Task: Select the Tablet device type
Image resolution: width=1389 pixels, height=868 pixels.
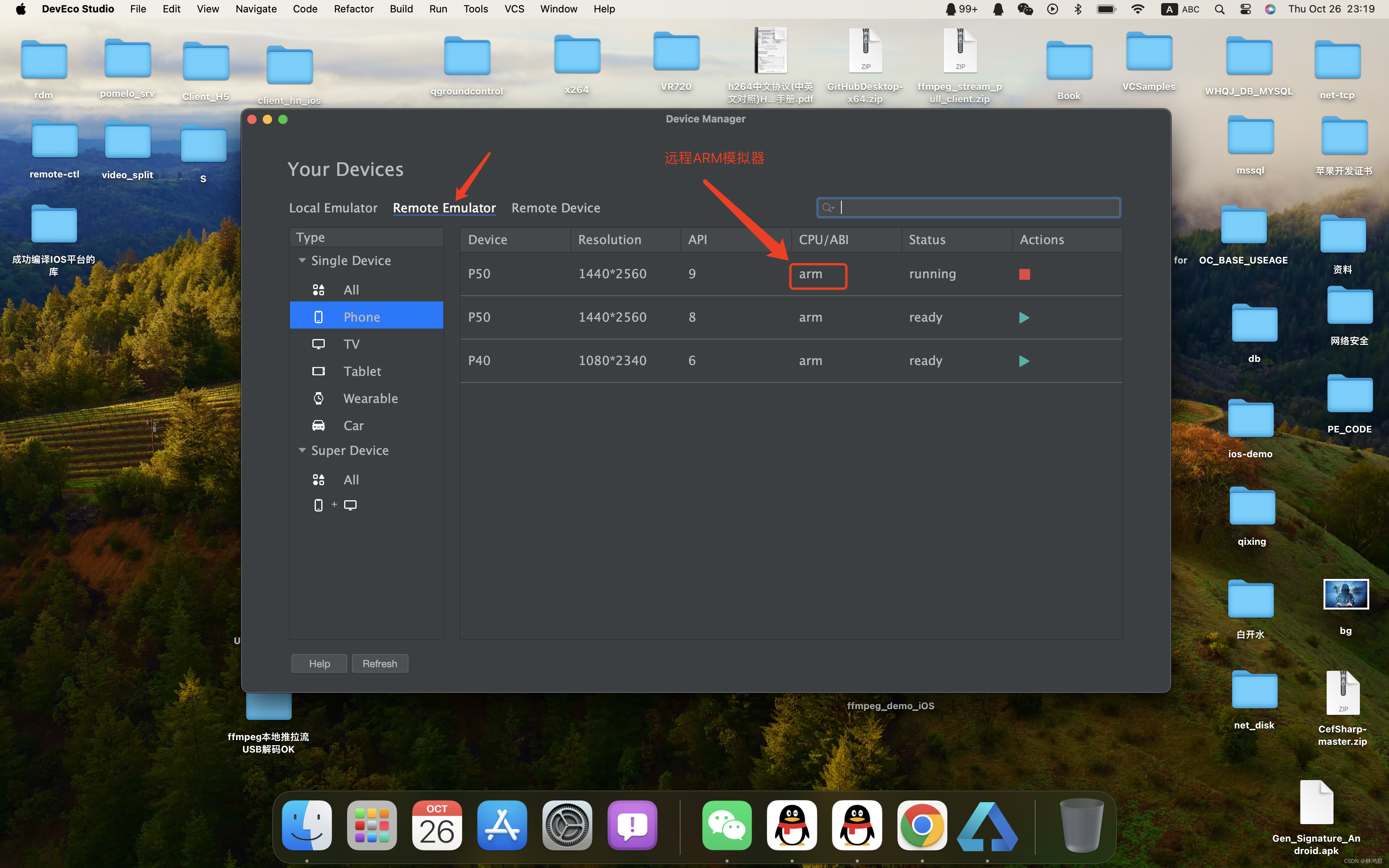Action: (x=362, y=371)
